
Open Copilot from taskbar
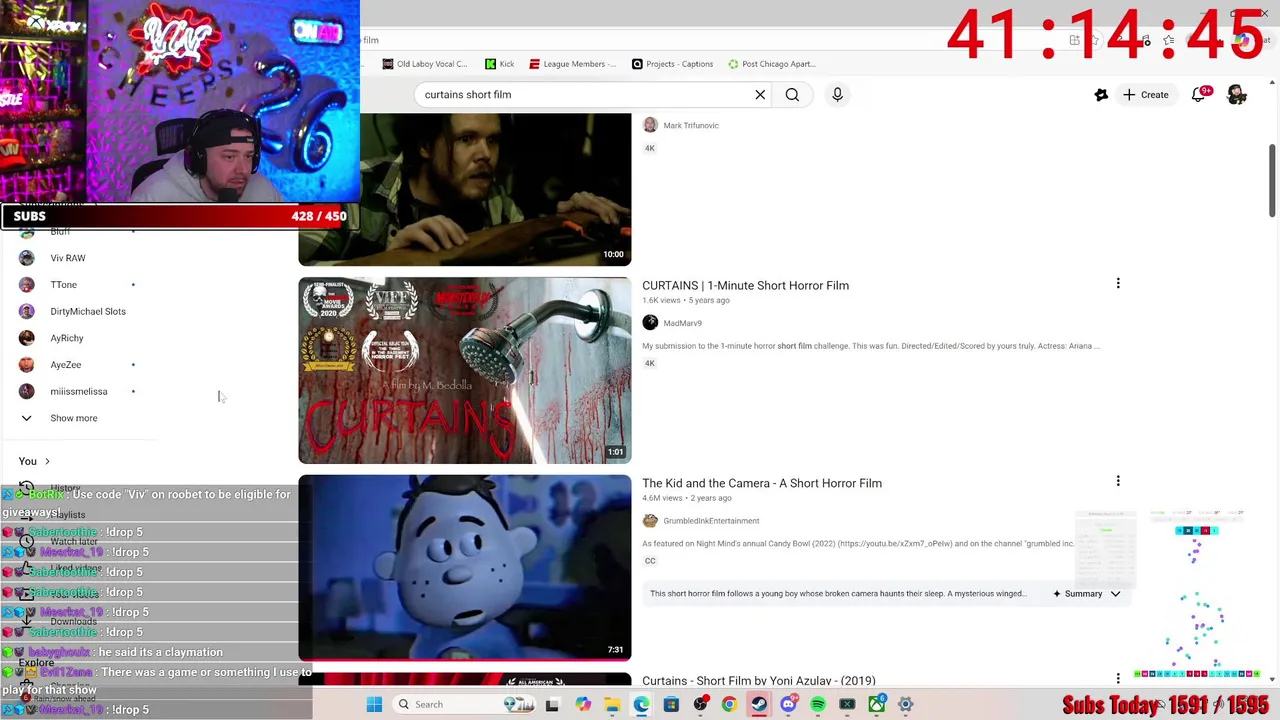[583, 705]
